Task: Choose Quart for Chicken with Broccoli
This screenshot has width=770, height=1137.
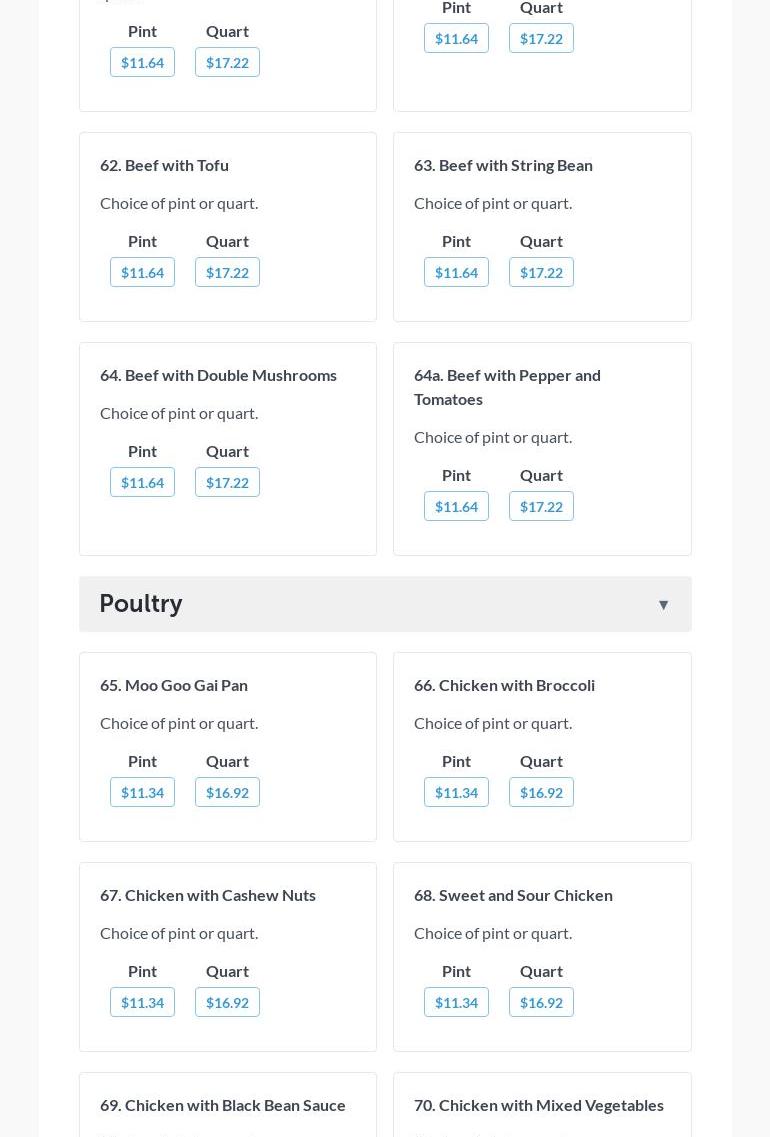Action: coord(541,792)
